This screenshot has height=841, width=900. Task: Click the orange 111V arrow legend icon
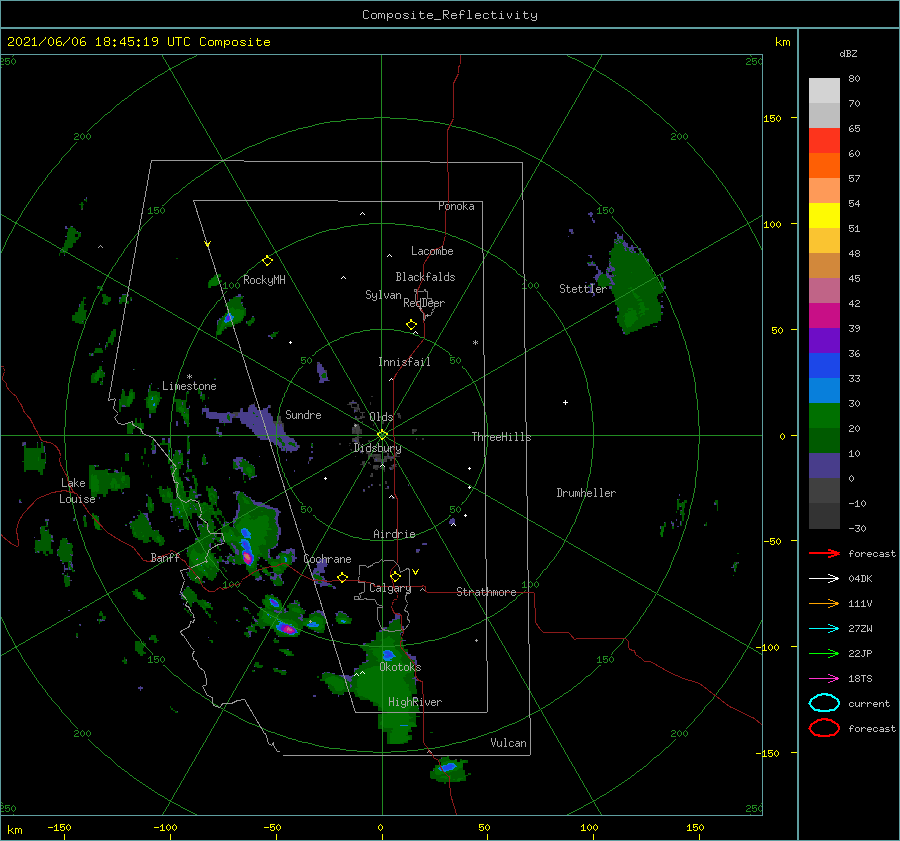click(824, 603)
